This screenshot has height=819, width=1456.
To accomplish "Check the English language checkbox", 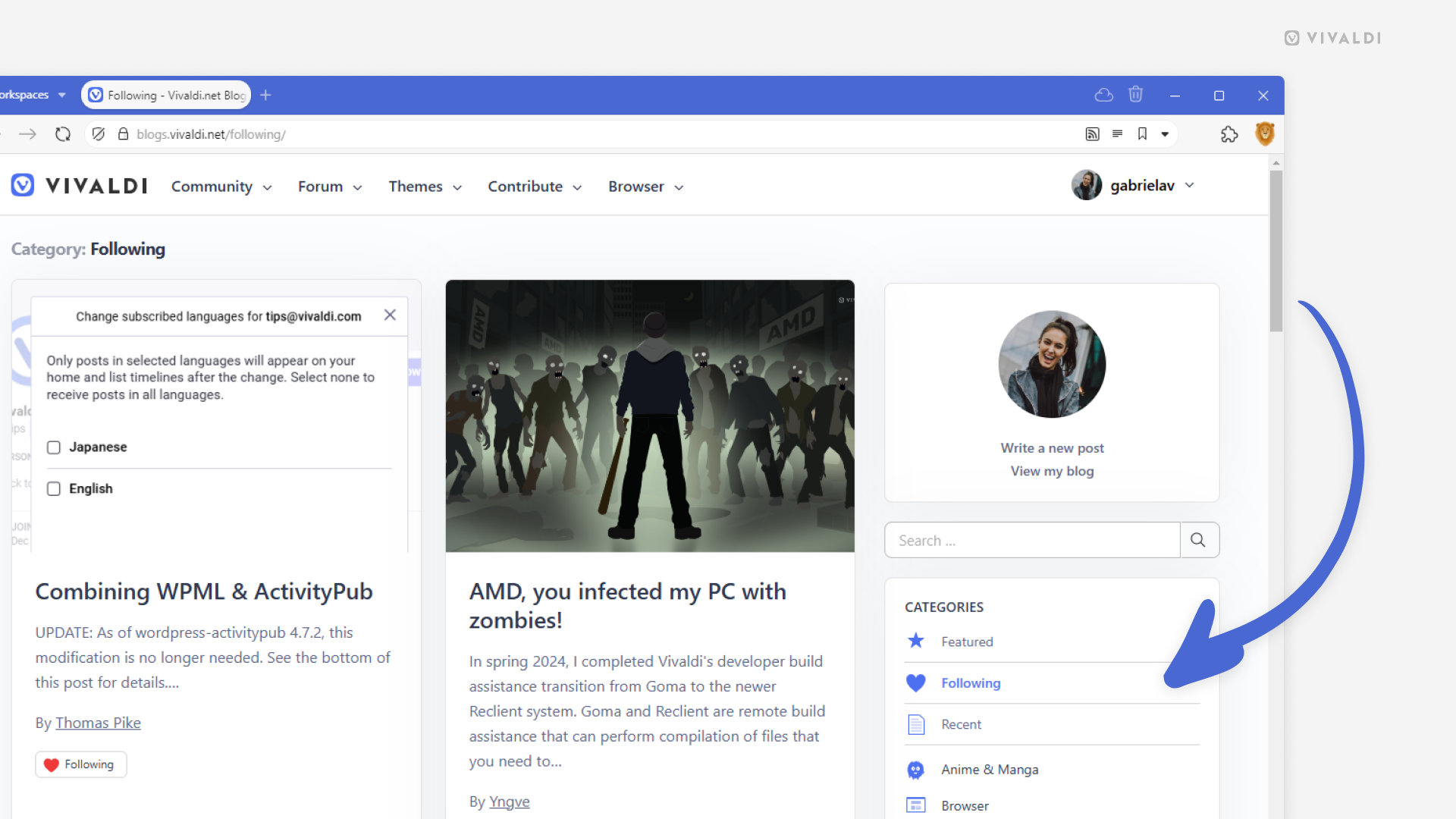I will coord(54,489).
